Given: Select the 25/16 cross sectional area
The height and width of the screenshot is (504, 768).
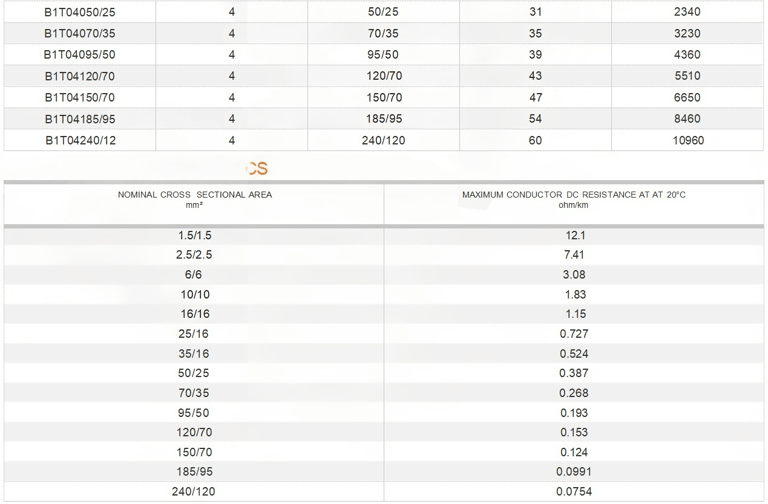Looking at the screenshot, I should (x=193, y=334).
